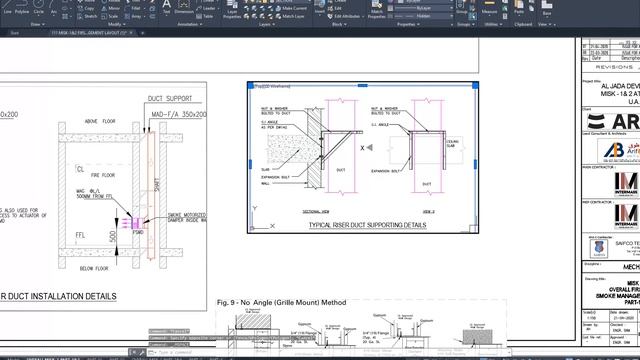This screenshot has width=640, height=360.
Task: Click Make Current layer button
Action: point(290,8)
